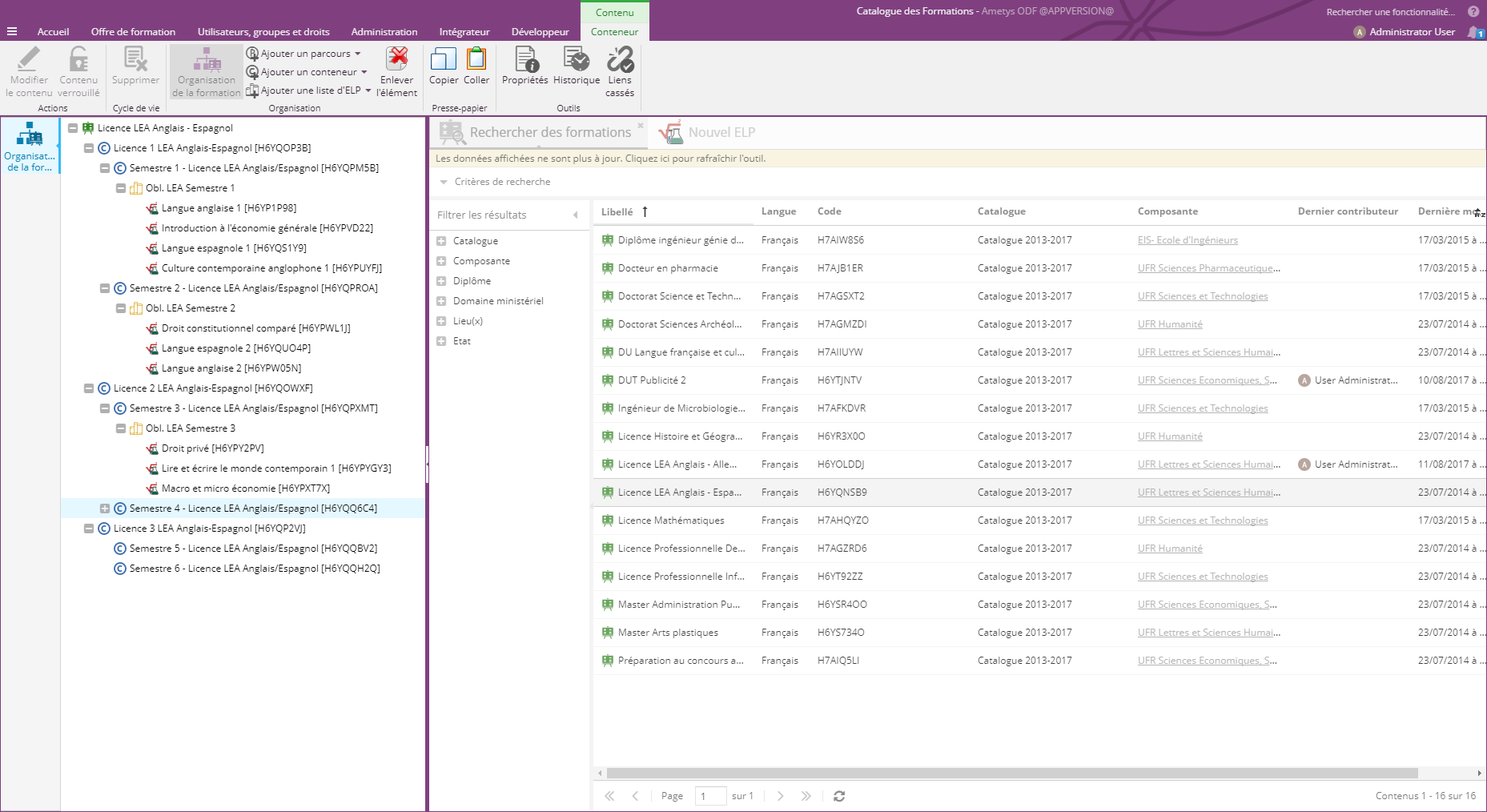Click Enlever l'élément red cross icon
The image size is (1487, 812).
[x=397, y=59]
